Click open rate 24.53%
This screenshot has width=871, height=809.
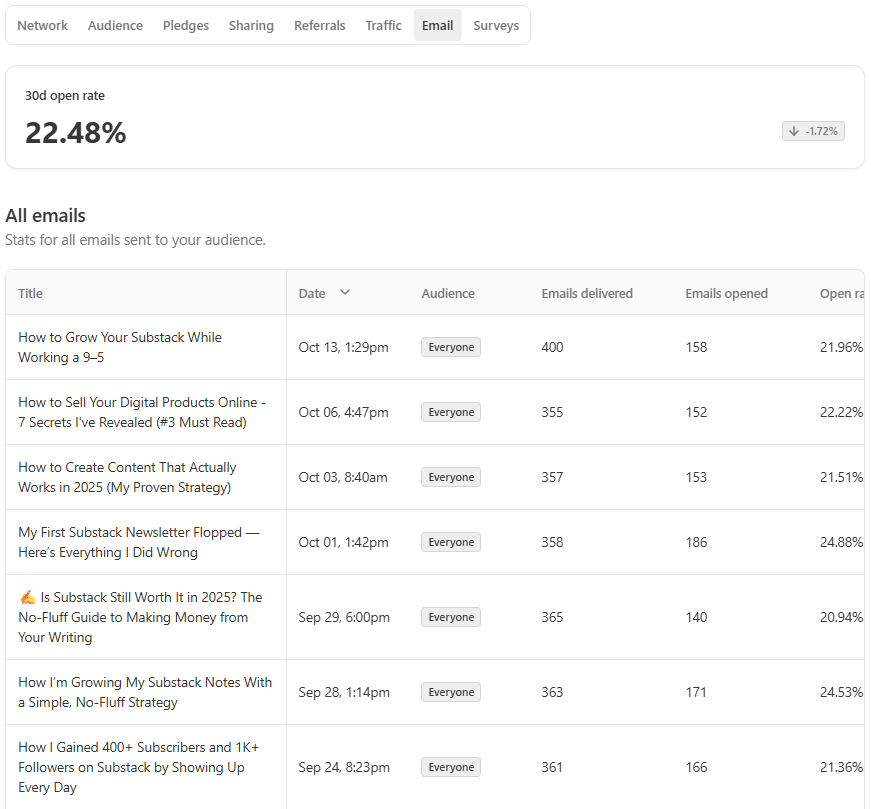click(842, 692)
